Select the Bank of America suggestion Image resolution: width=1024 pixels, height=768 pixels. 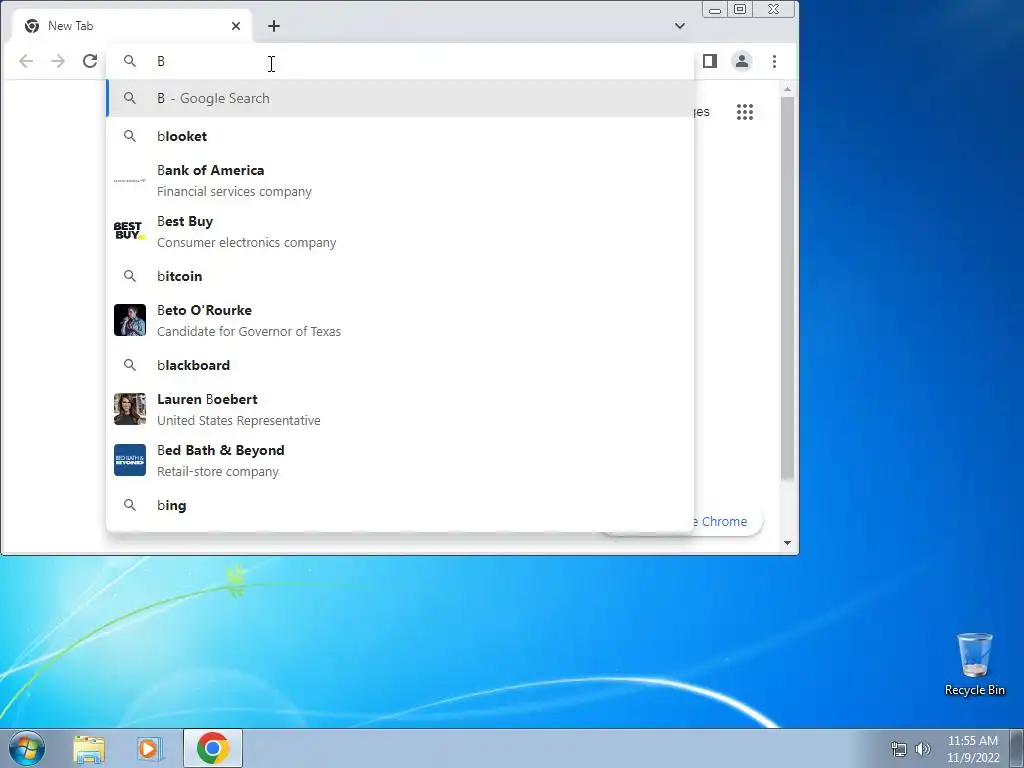(x=400, y=180)
